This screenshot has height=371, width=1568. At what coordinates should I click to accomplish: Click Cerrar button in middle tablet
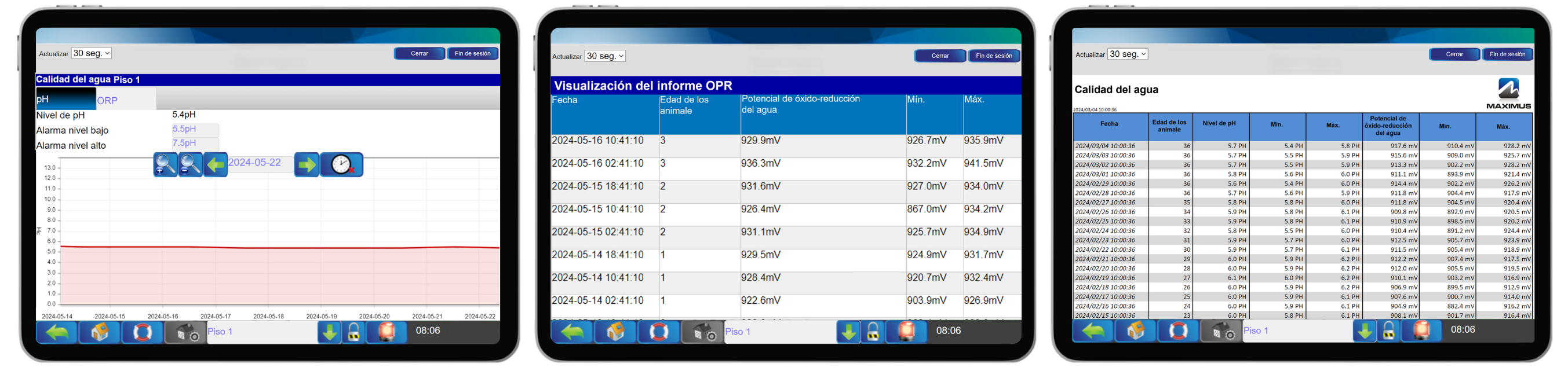pyautogui.click(x=940, y=56)
